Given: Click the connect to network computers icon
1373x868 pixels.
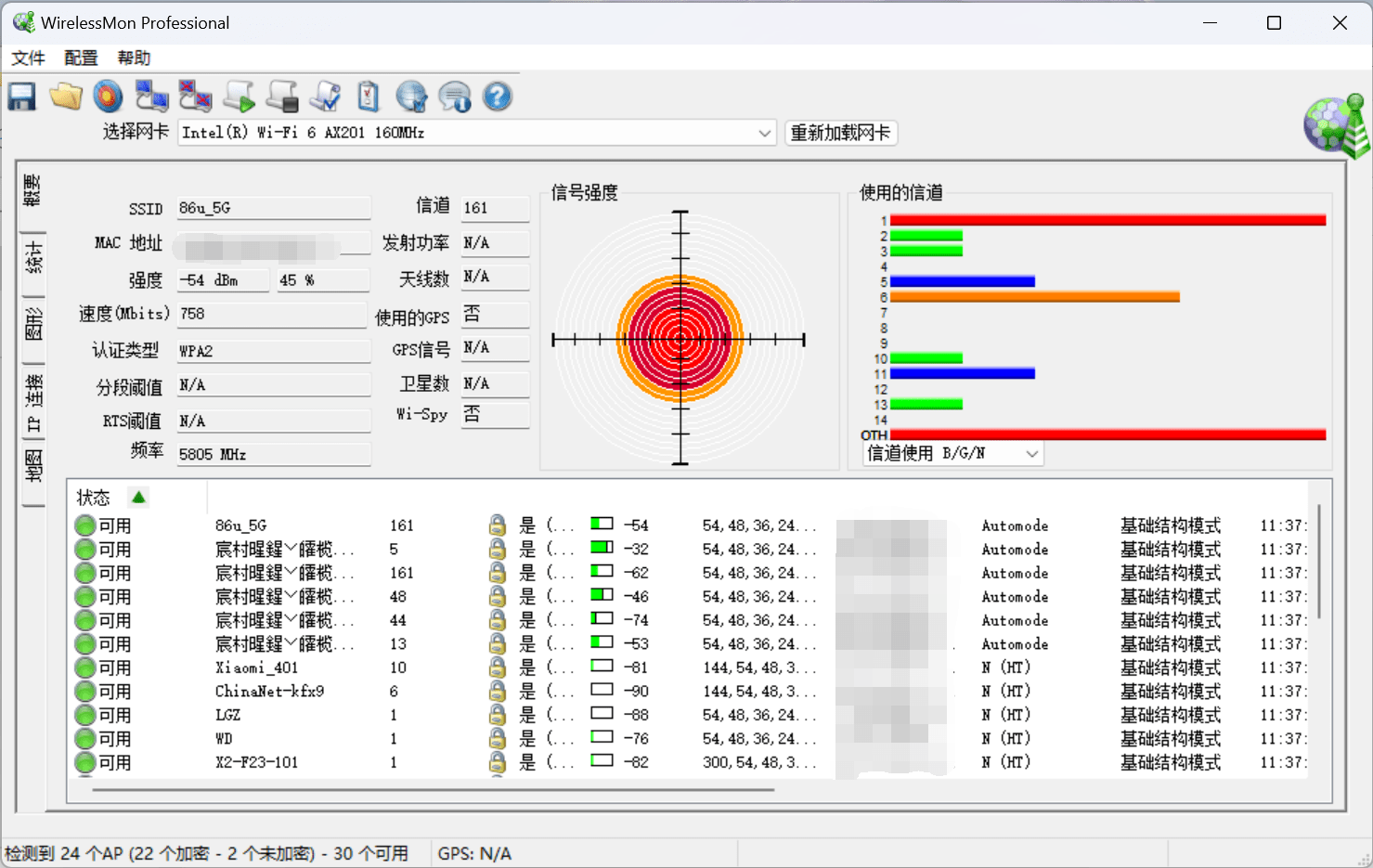Looking at the screenshot, I should click(x=151, y=97).
